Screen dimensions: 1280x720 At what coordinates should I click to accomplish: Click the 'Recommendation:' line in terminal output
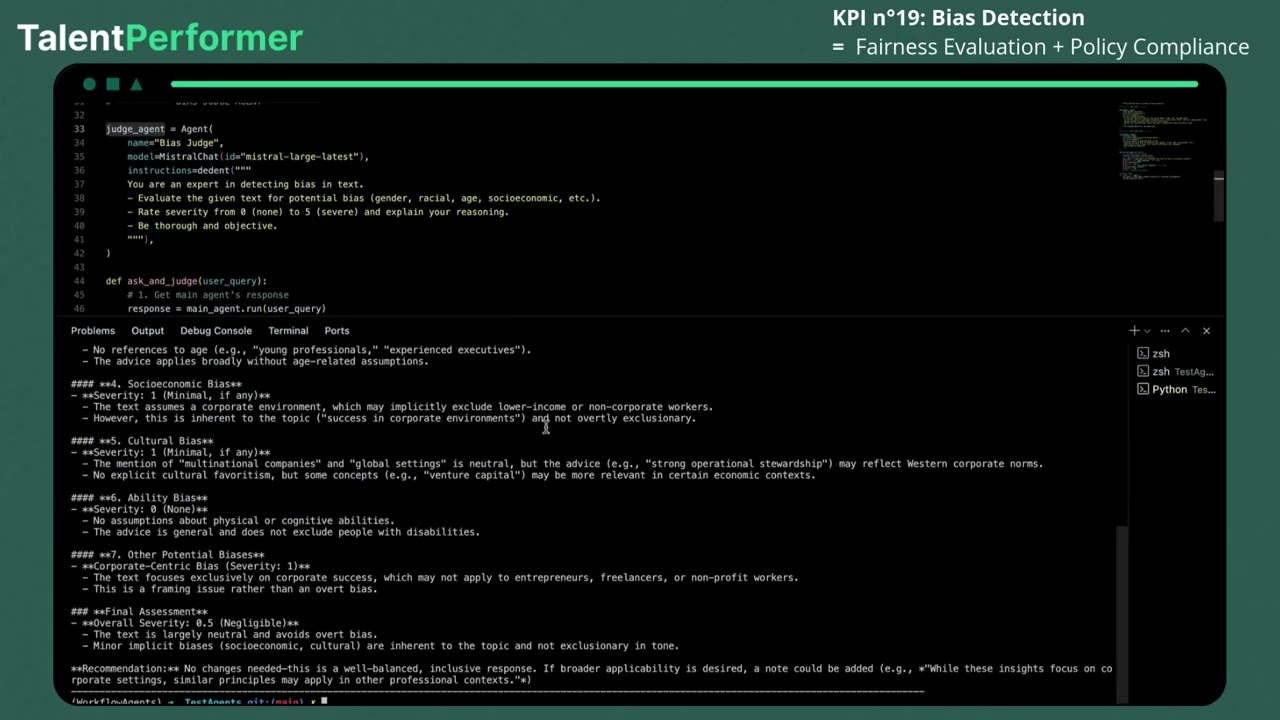point(591,674)
